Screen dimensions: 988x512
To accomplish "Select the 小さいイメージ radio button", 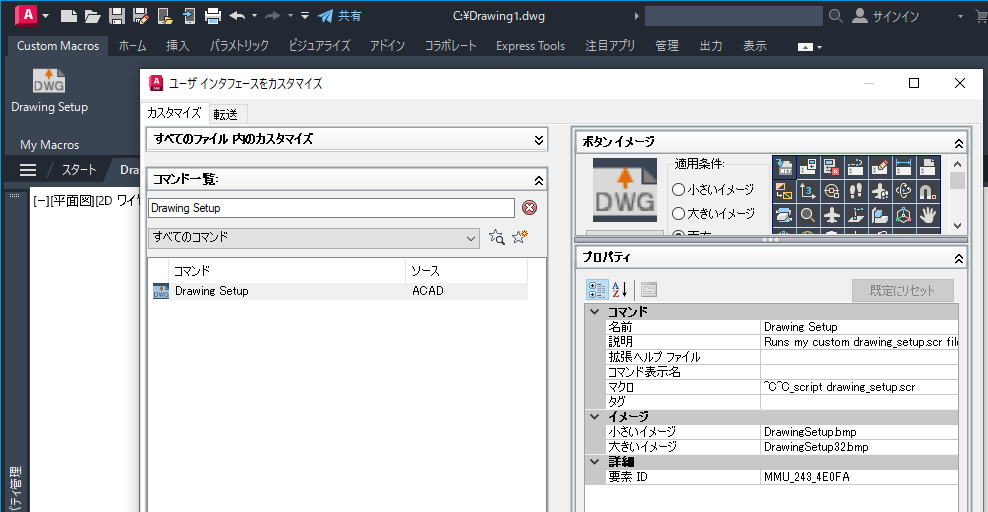I will tap(679, 190).
